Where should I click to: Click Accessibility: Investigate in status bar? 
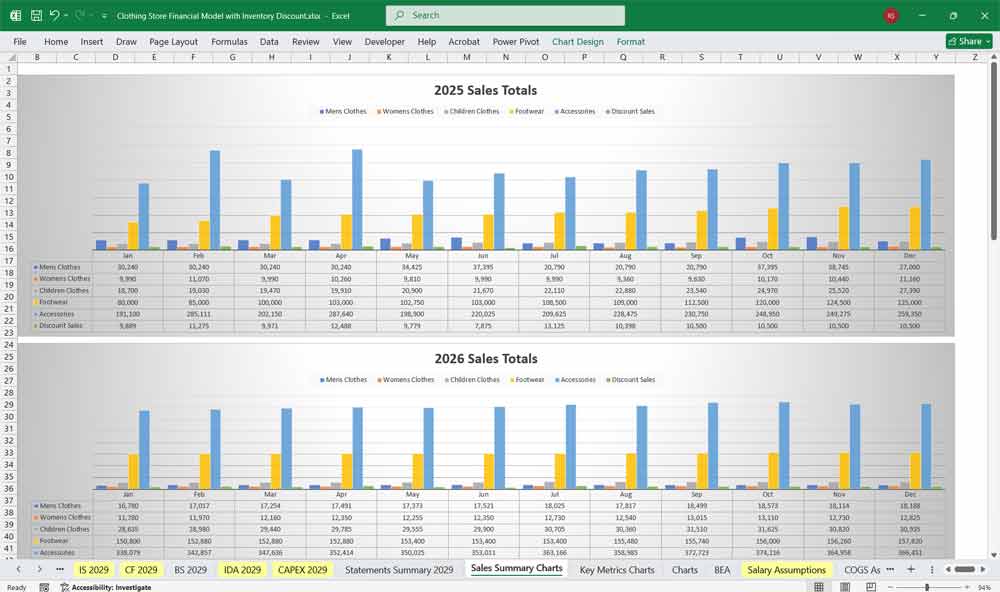tap(110, 587)
